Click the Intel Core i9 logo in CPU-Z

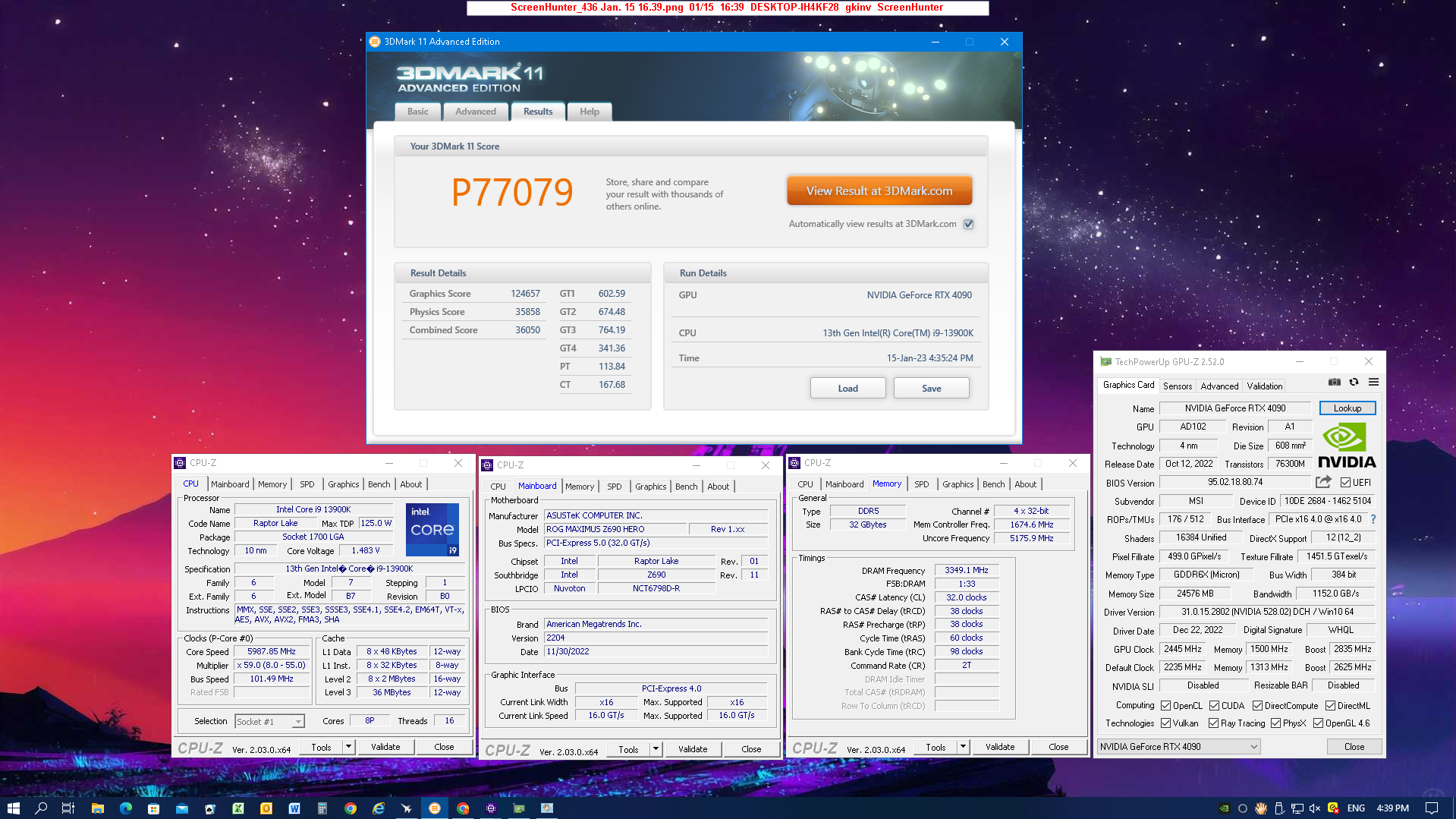(432, 529)
